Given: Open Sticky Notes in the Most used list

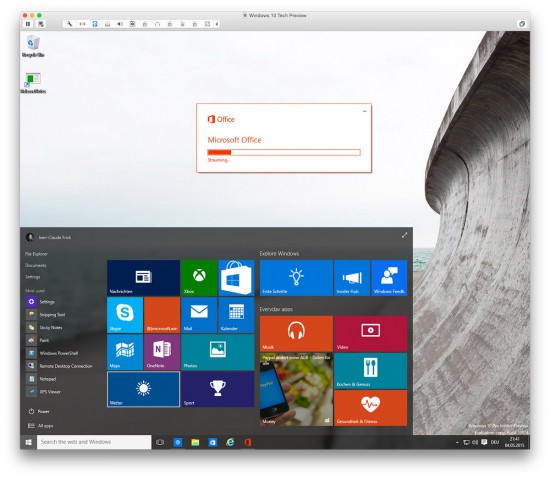Looking at the screenshot, I should [44, 327].
